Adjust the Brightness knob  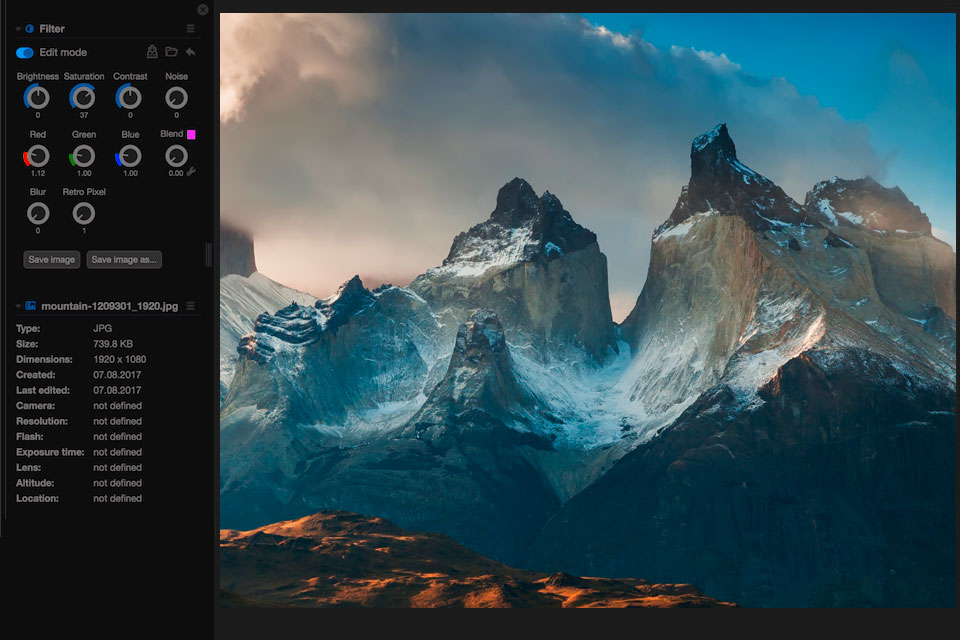pyautogui.click(x=37, y=97)
